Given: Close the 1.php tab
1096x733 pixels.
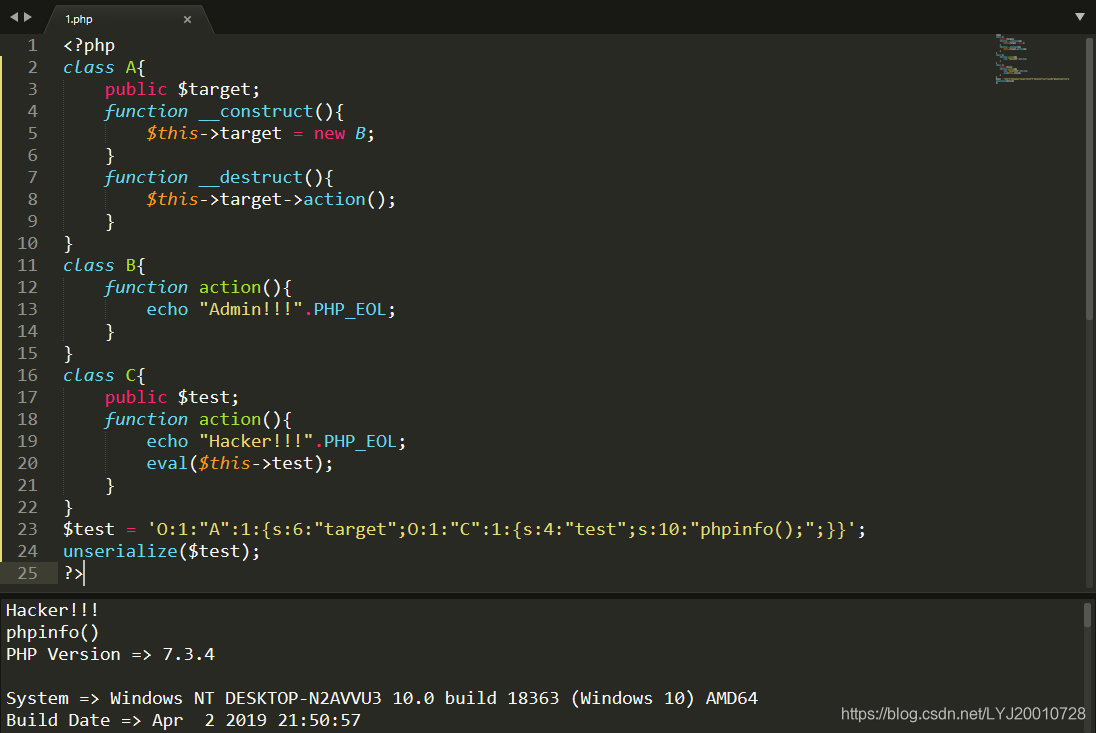Looking at the screenshot, I should click(187, 20).
